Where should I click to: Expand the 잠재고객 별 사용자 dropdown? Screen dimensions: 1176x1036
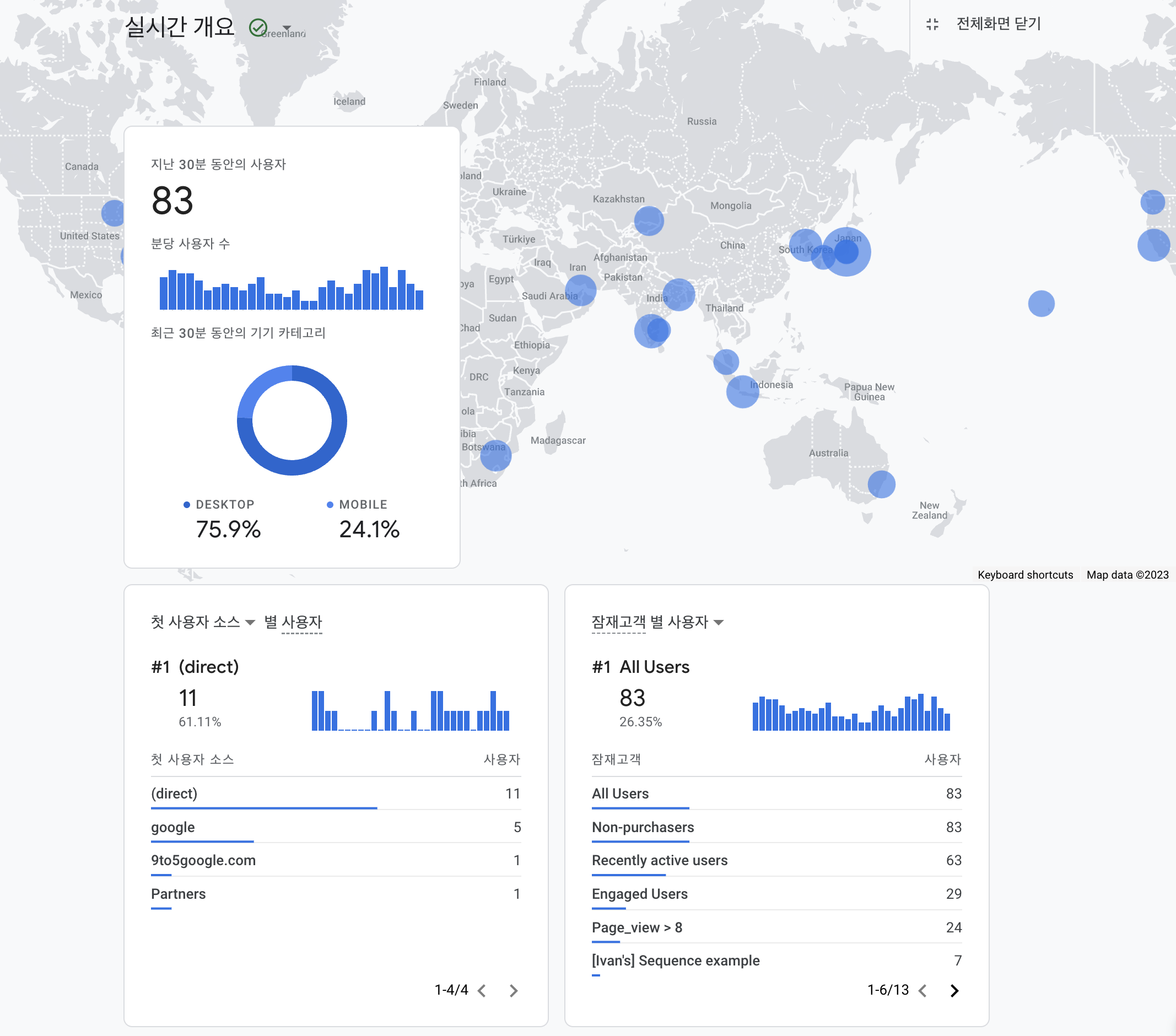coord(718,622)
